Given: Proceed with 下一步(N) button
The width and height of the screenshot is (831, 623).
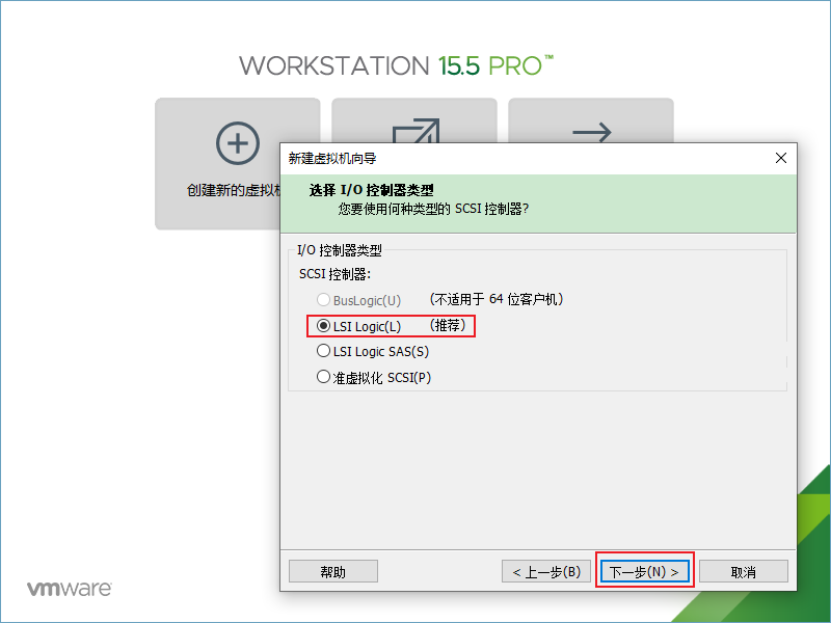Looking at the screenshot, I should (644, 572).
